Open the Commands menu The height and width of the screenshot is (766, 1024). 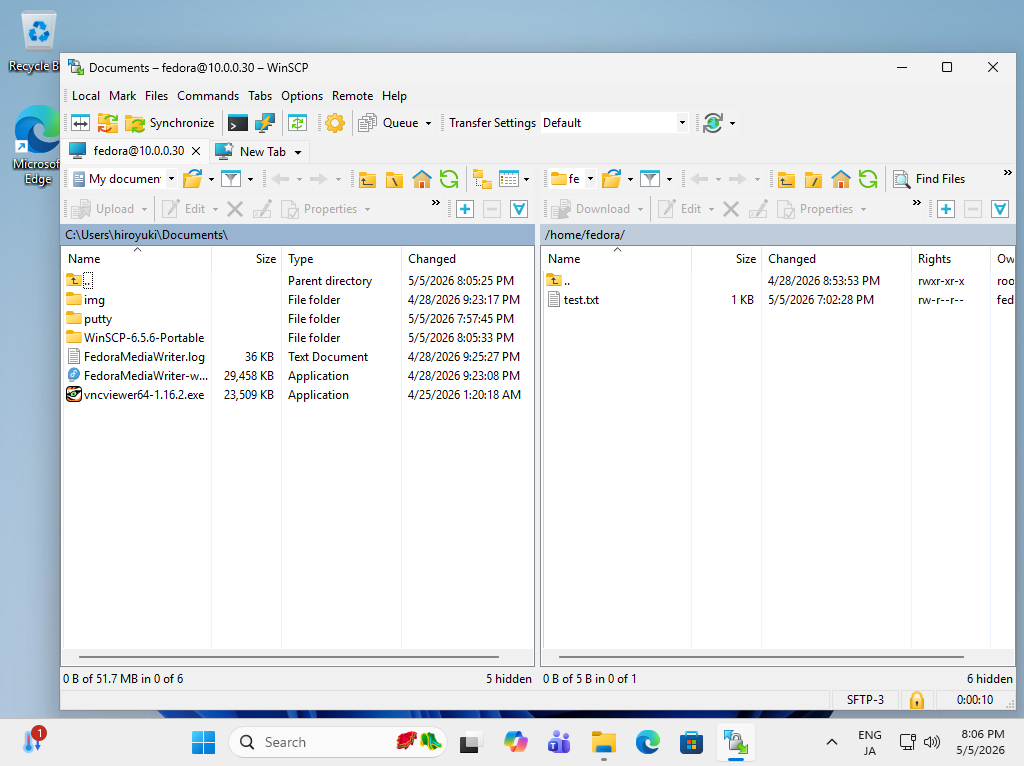[x=208, y=96]
